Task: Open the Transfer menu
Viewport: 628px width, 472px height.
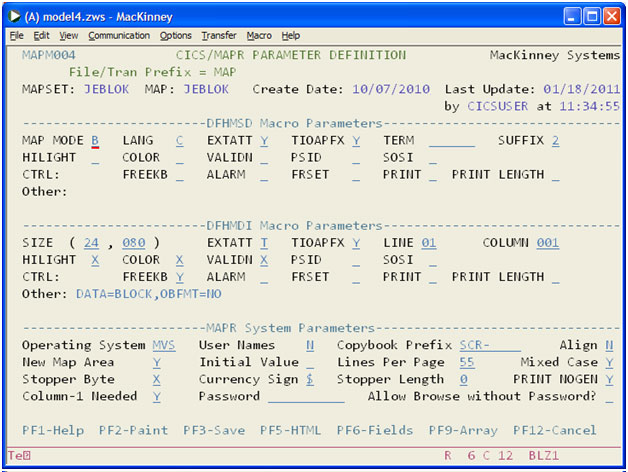Action: click(219, 36)
